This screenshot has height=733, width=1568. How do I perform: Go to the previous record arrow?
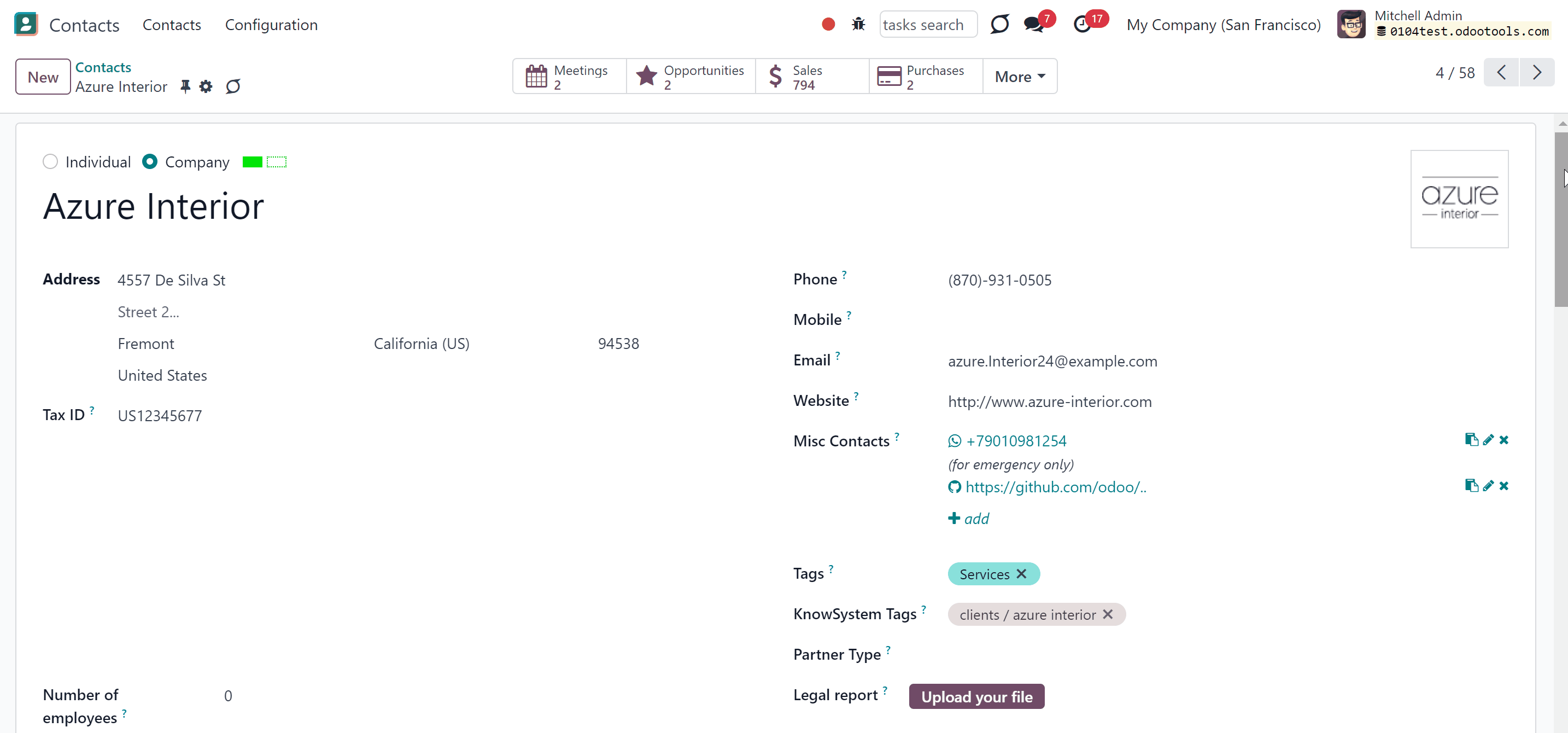(1501, 73)
